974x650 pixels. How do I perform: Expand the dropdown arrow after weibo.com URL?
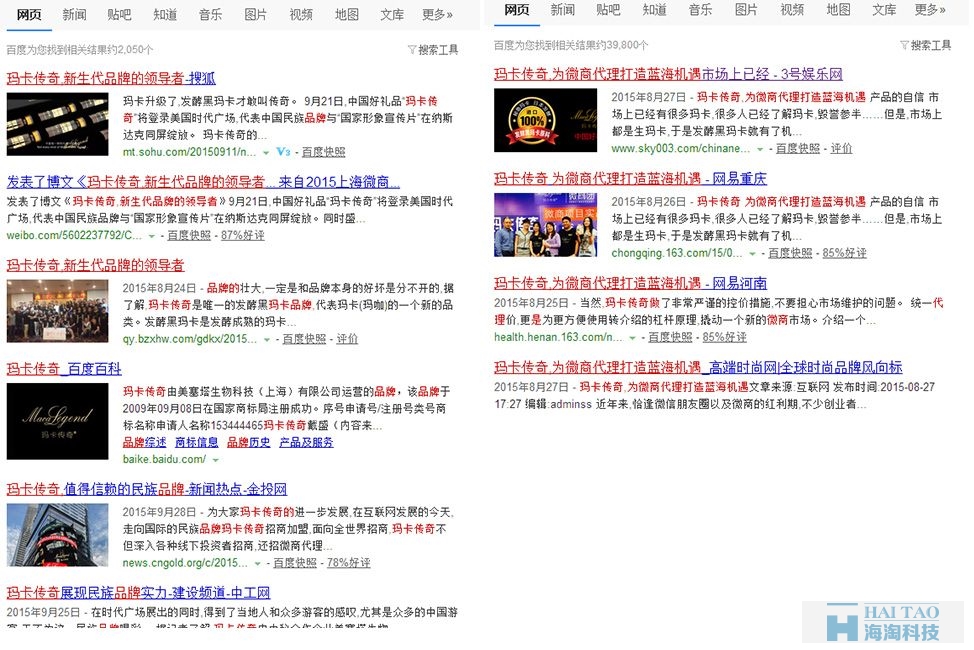coord(152,236)
